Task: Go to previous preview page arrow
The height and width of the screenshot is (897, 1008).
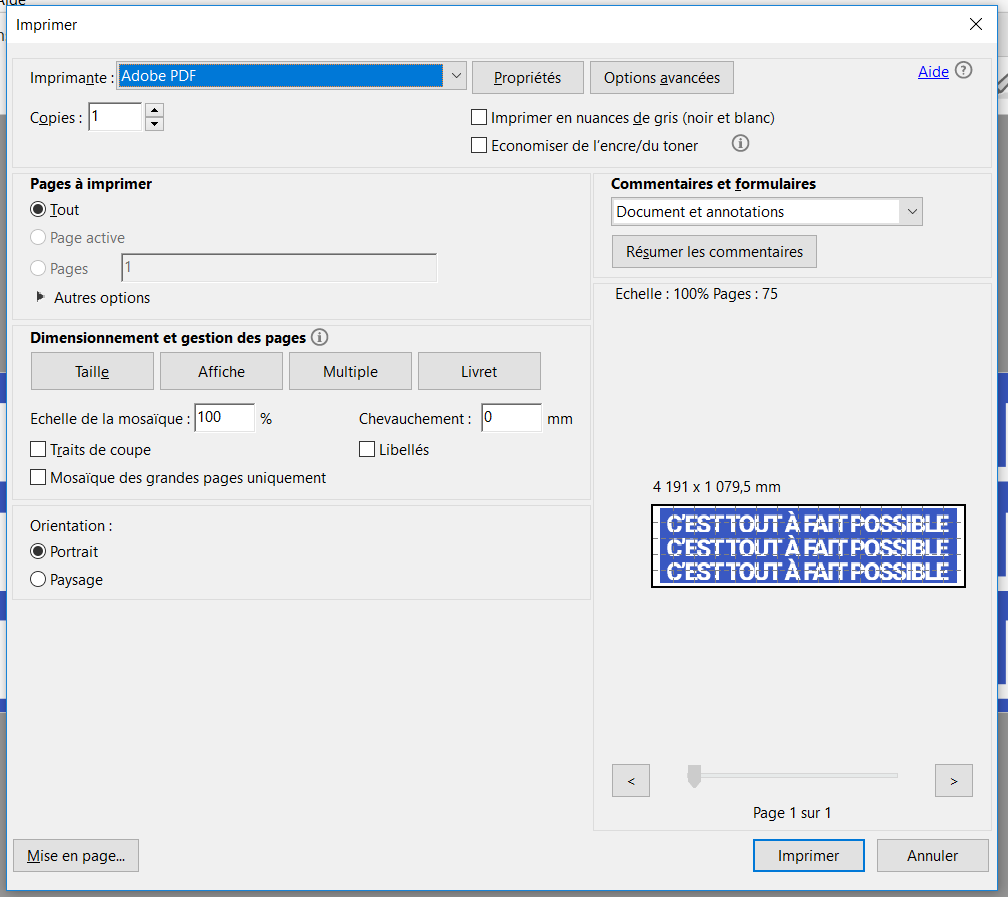Action: [x=631, y=781]
